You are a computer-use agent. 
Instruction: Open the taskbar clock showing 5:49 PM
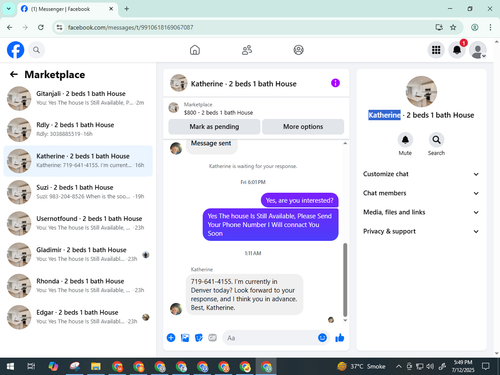(x=463, y=366)
